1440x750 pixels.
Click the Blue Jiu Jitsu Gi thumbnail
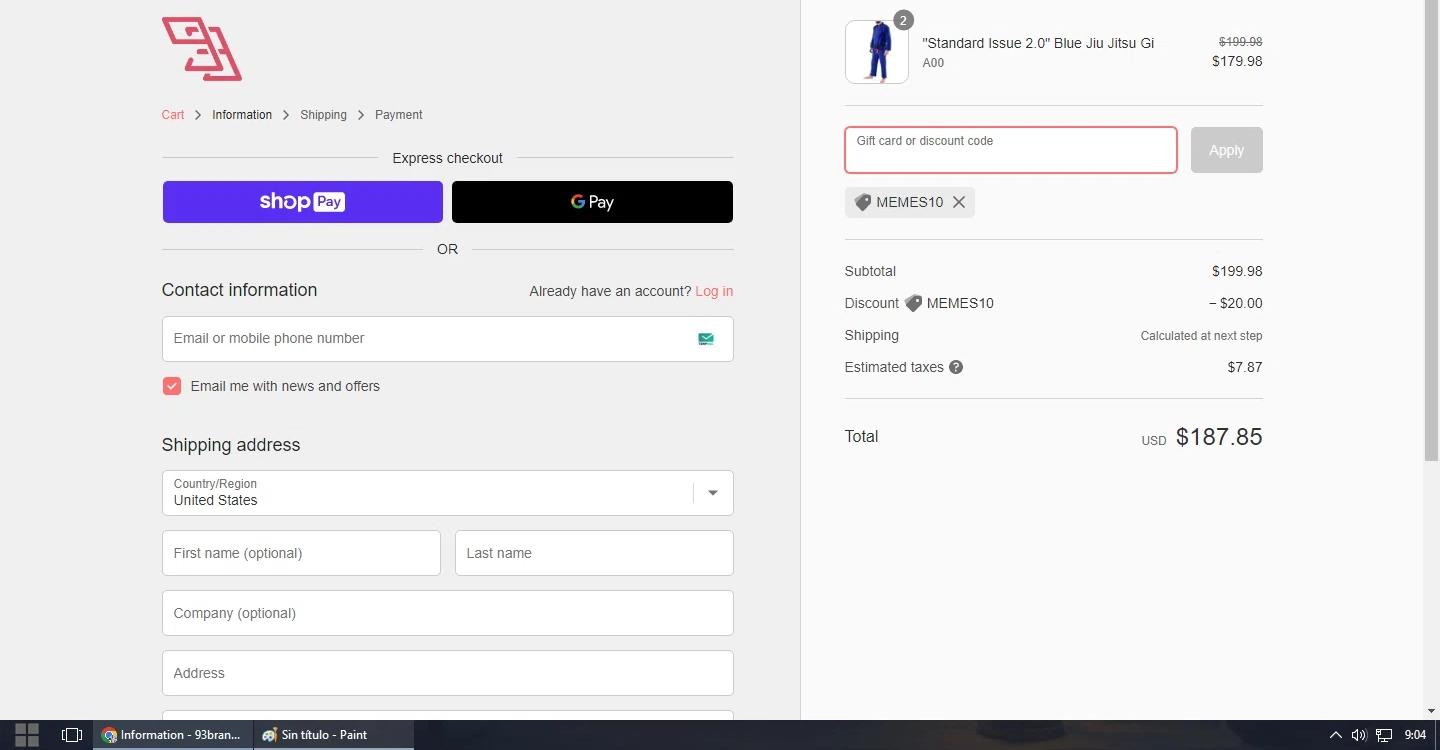point(876,52)
